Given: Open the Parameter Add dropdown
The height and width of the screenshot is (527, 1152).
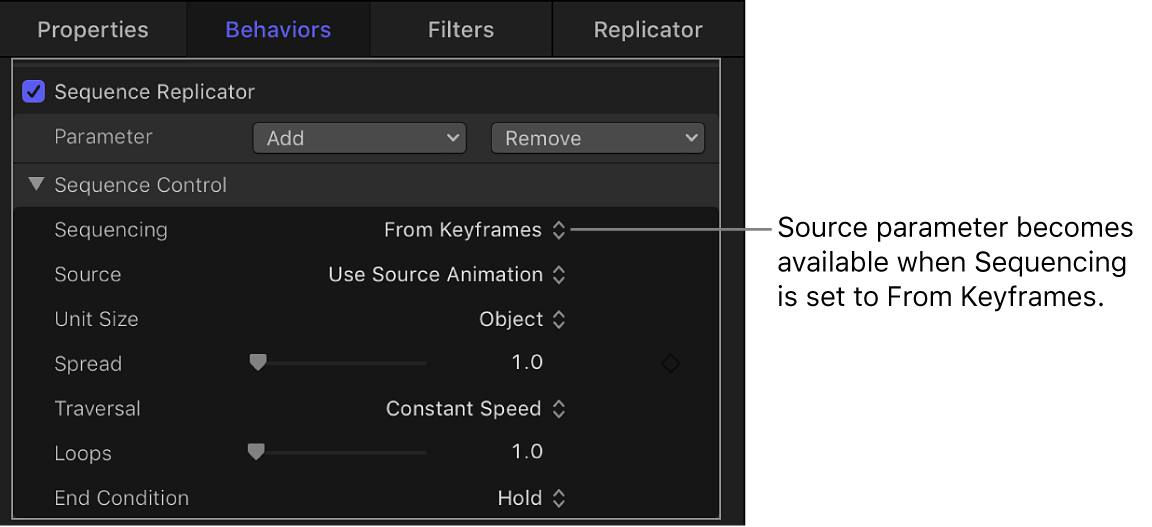Looking at the screenshot, I should click(x=359, y=138).
